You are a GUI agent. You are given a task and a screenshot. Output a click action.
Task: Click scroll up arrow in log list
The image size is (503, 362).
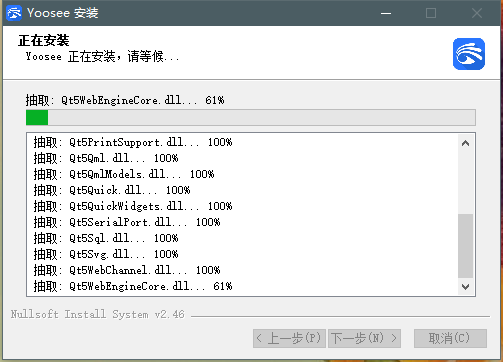(x=466, y=143)
